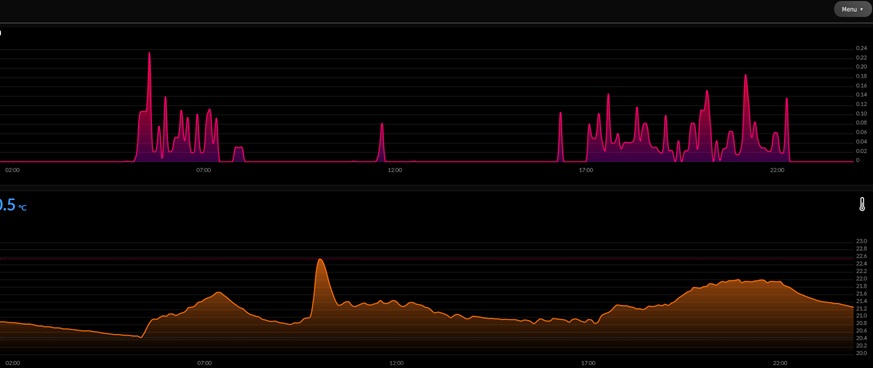Click the 0.12 y-axis value
Screen dimensions: 873x368
(861, 104)
